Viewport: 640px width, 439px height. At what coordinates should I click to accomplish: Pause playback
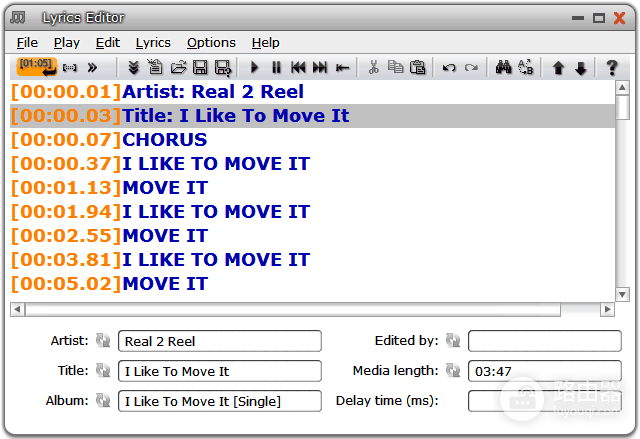point(276,67)
